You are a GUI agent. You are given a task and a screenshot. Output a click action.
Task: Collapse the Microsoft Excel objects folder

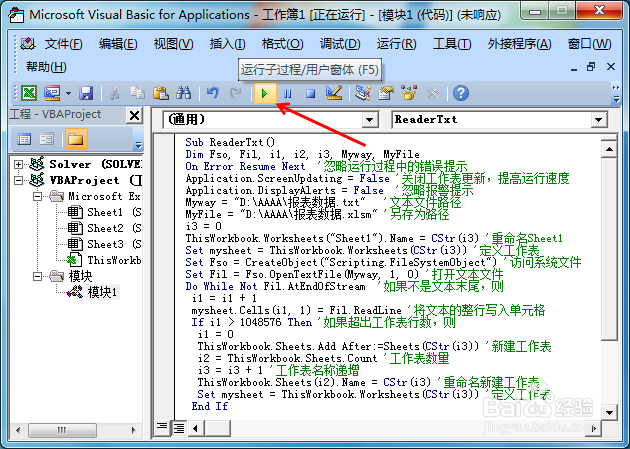[37, 196]
